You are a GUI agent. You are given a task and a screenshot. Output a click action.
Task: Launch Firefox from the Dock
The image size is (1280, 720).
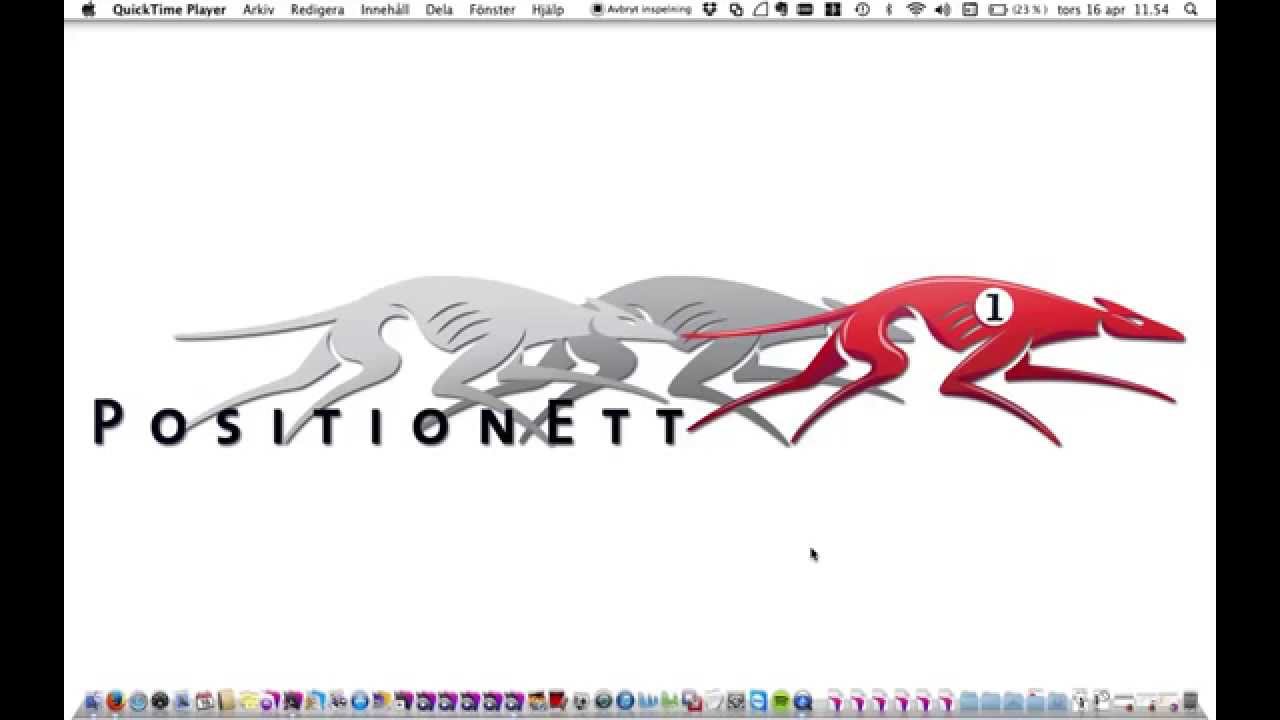(x=116, y=701)
